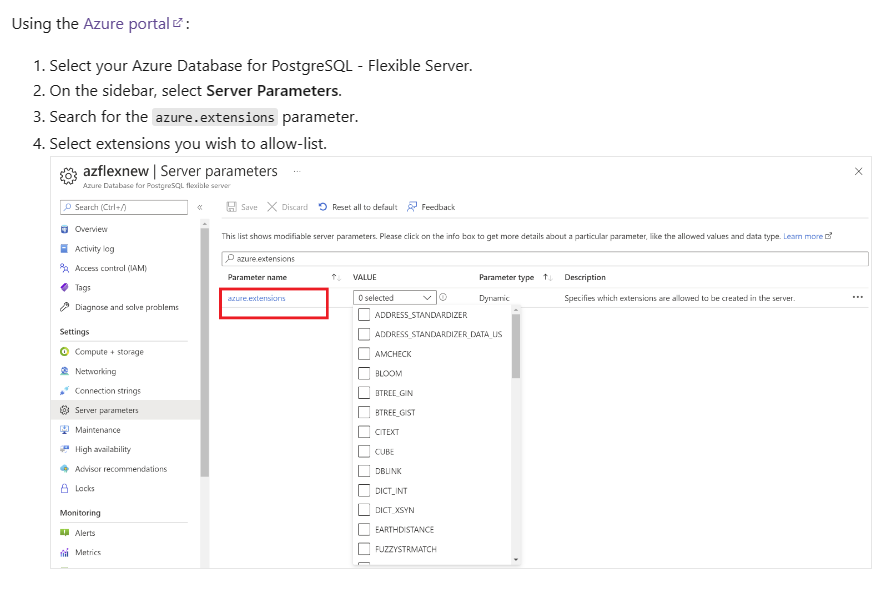The width and height of the screenshot is (881, 592).
Task: Open the azure.extensions value dropdown
Action: 393,297
